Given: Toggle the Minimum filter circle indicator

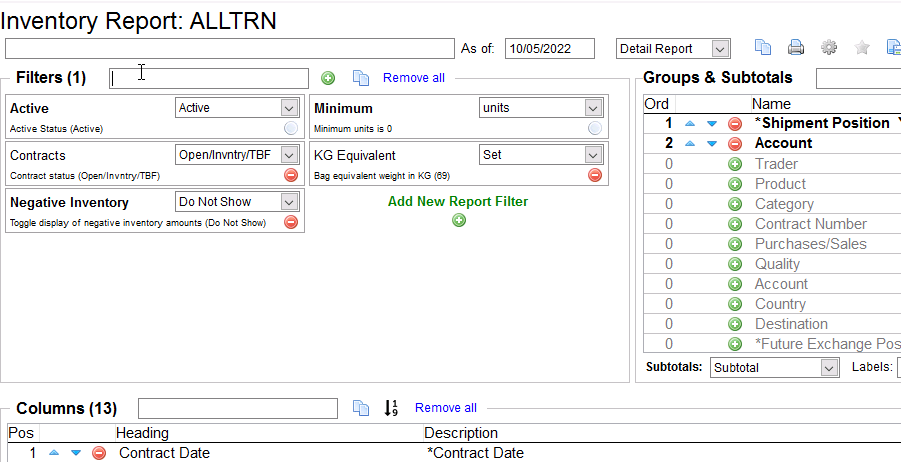Looking at the screenshot, I should click(x=595, y=128).
